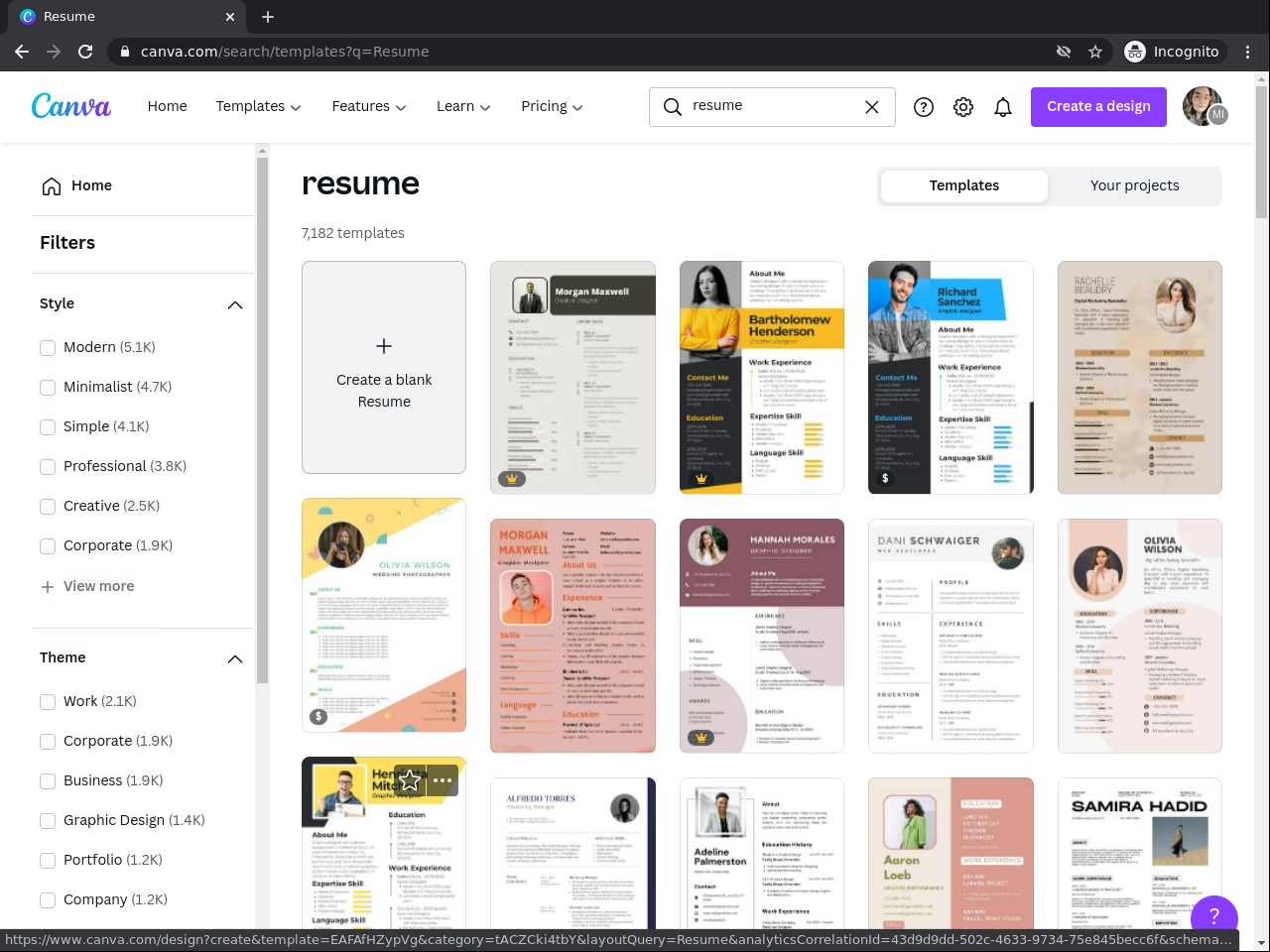Switch to the Templates tab
Viewport: 1270px width, 952px height.
click(964, 185)
